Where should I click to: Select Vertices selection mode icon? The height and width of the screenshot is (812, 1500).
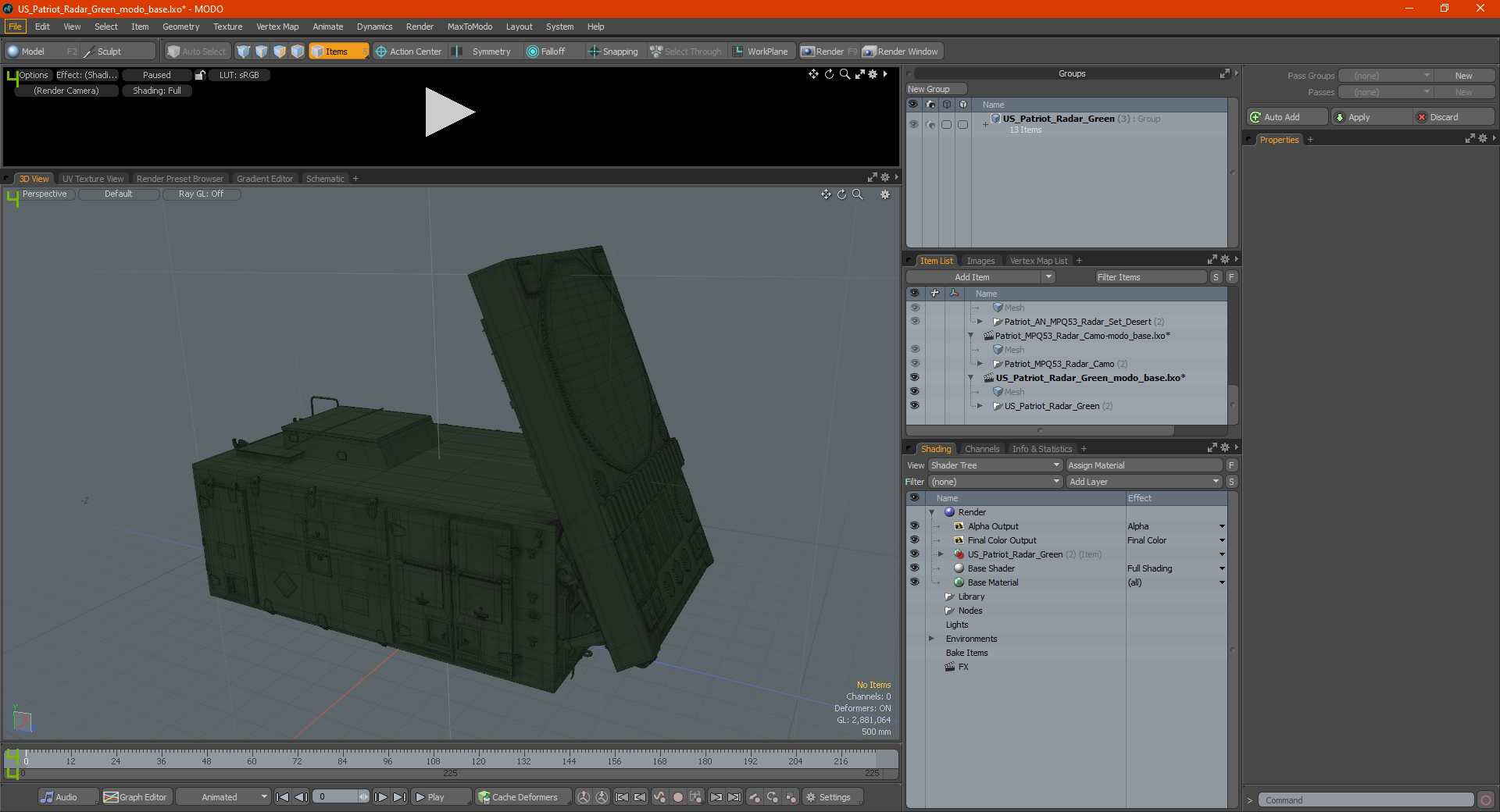244,52
